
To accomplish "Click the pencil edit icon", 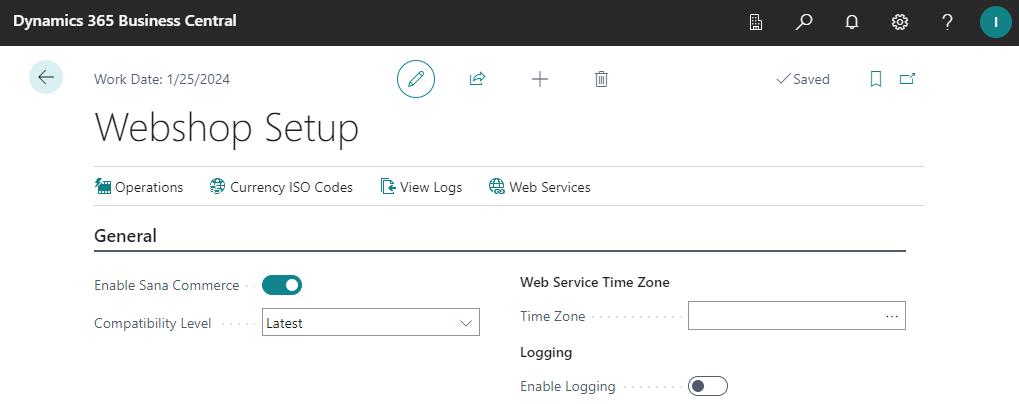I will tap(416, 79).
